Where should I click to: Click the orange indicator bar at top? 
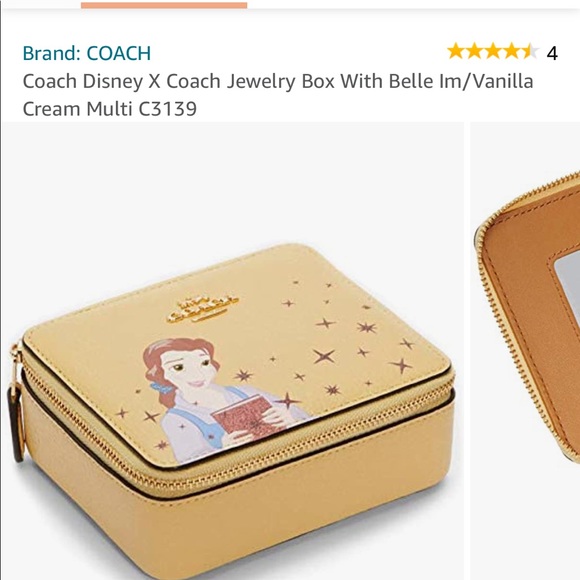tap(164, 5)
